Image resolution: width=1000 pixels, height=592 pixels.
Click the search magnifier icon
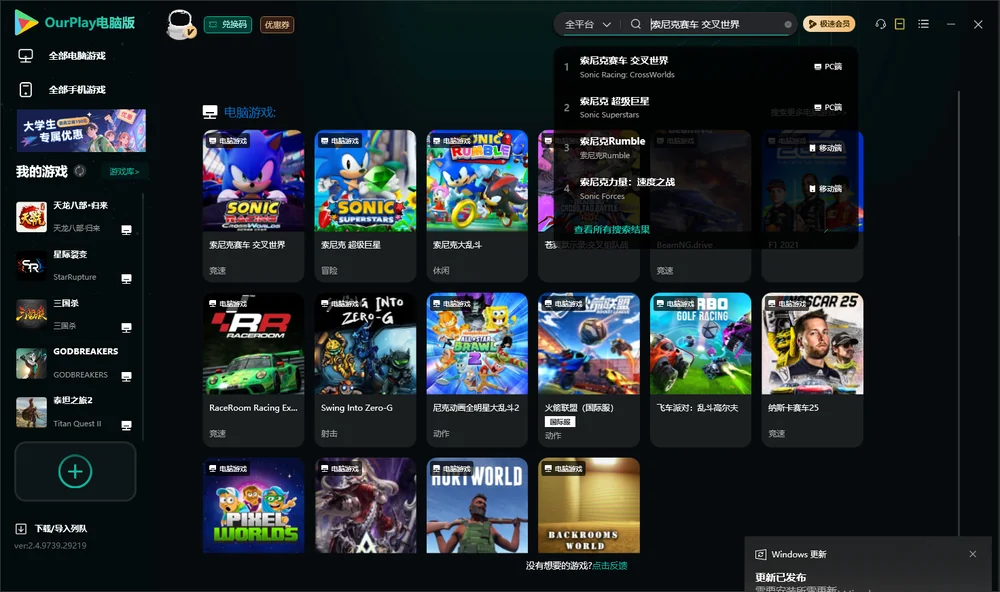(635, 24)
